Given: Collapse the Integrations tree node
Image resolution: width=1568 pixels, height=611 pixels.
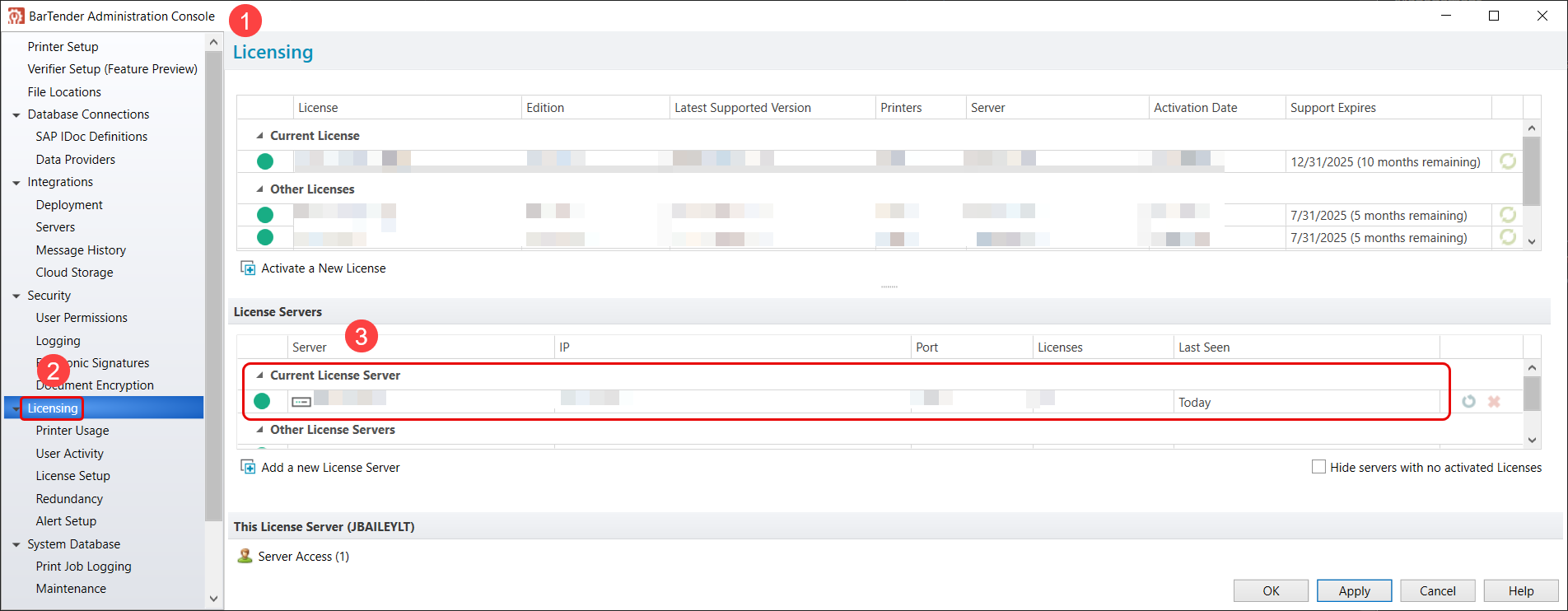Looking at the screenshot, I should tap(16, 183).
